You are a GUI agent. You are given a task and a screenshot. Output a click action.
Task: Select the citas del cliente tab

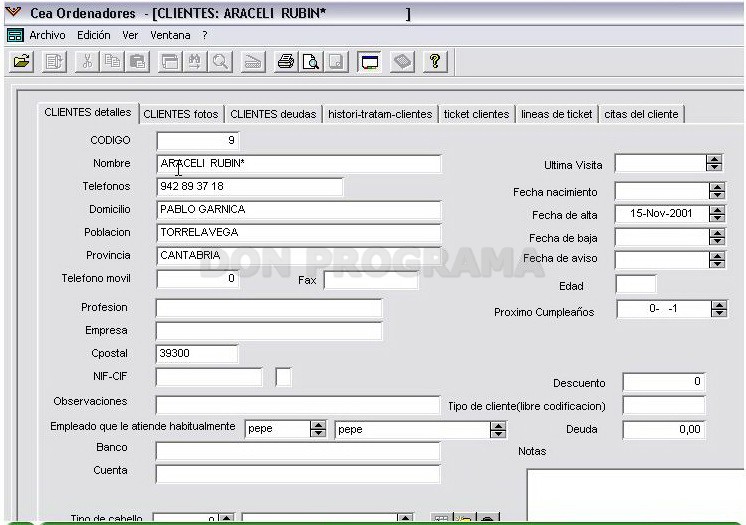point(641,114)
